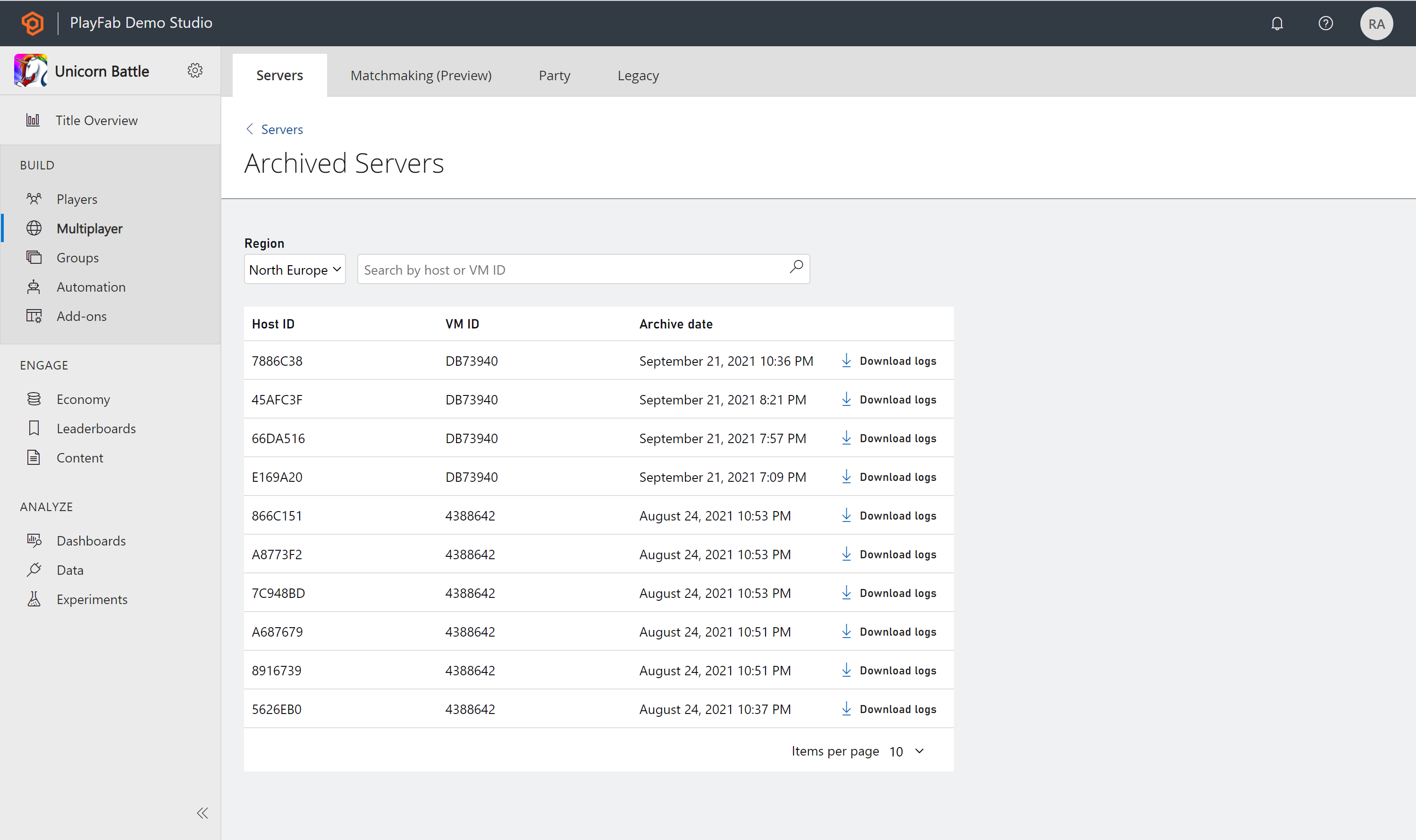
Task: Collapse the sidebar navigation panel
Action: (x=201, y=812)
